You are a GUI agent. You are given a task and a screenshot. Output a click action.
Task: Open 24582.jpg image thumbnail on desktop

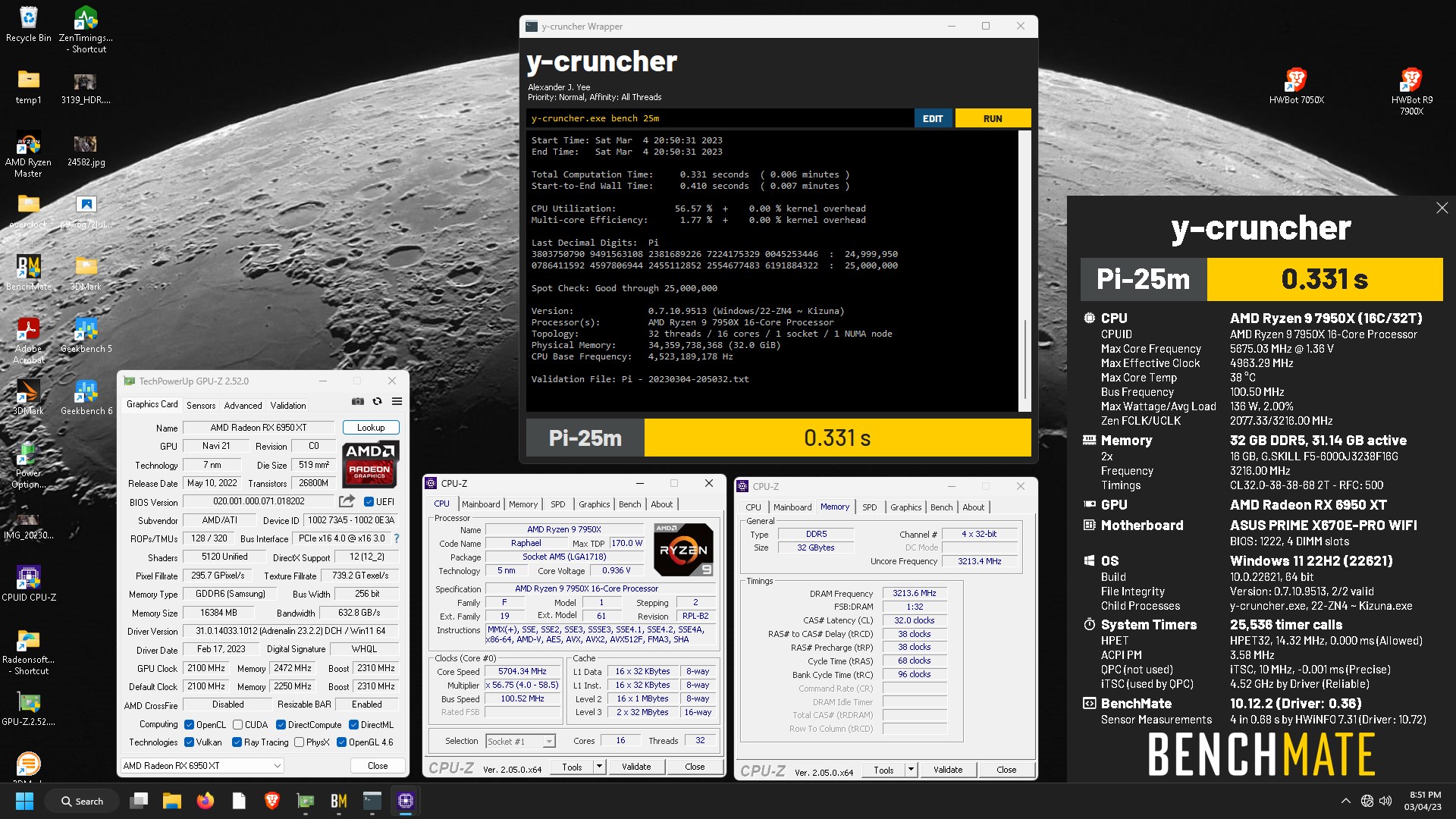click(x=86, y=148)
